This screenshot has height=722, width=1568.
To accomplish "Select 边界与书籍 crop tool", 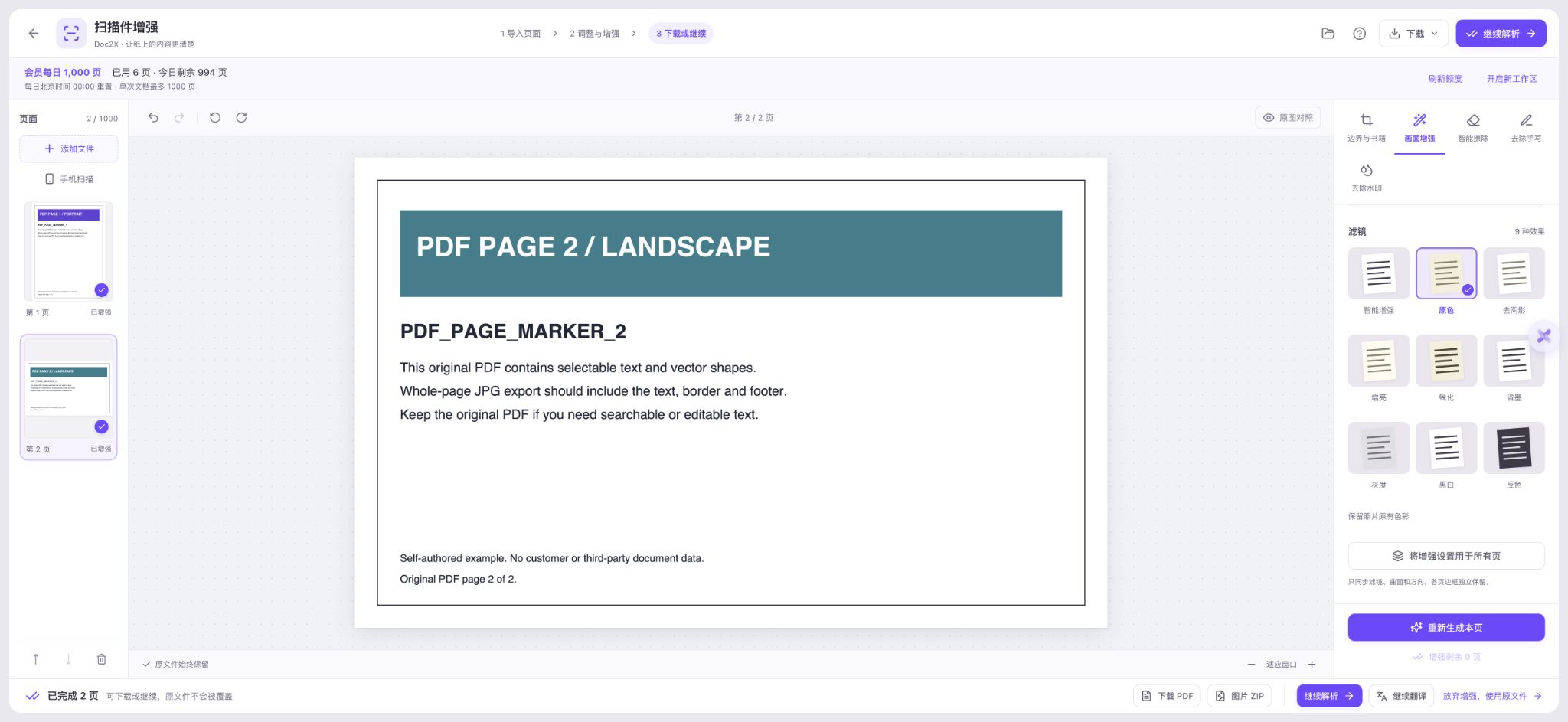I will point(1367,127).
